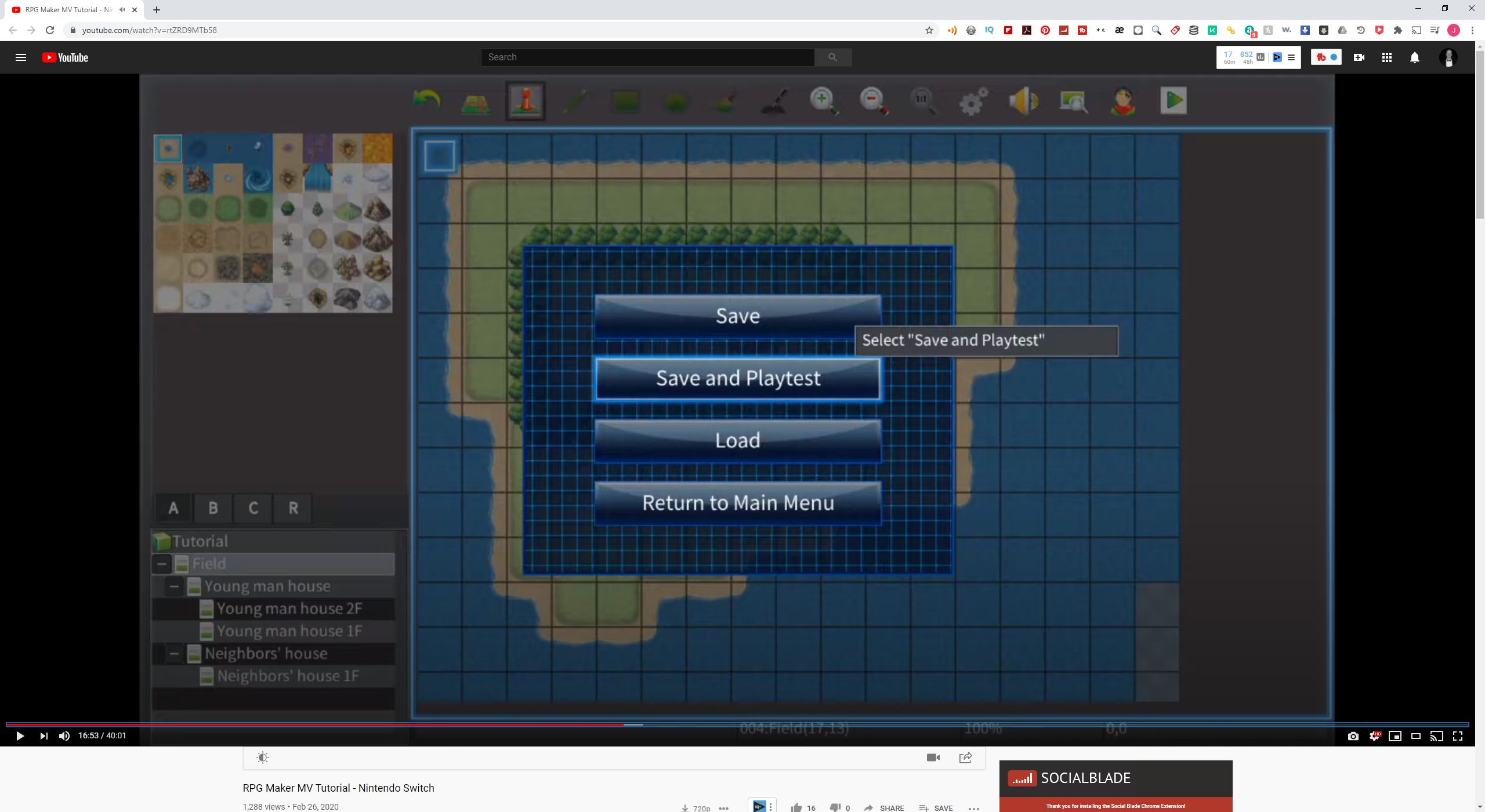Select Save and Playtest
This screenshot has width=1485, height=812.
coord(738,378)
